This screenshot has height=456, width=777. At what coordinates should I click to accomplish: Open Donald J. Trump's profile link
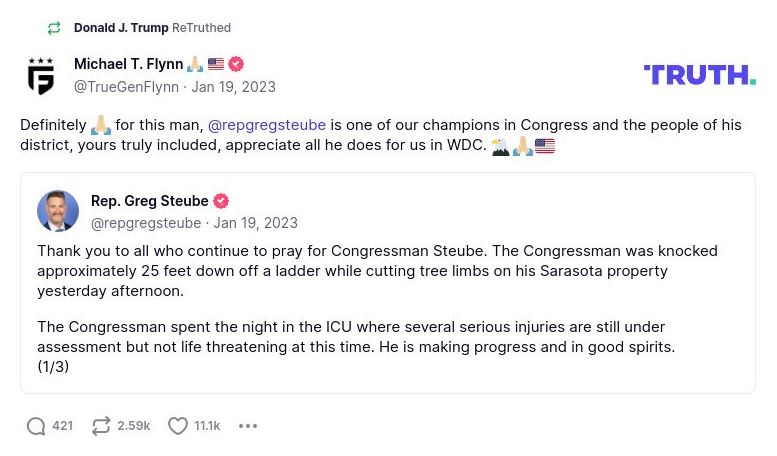[121, 28]
